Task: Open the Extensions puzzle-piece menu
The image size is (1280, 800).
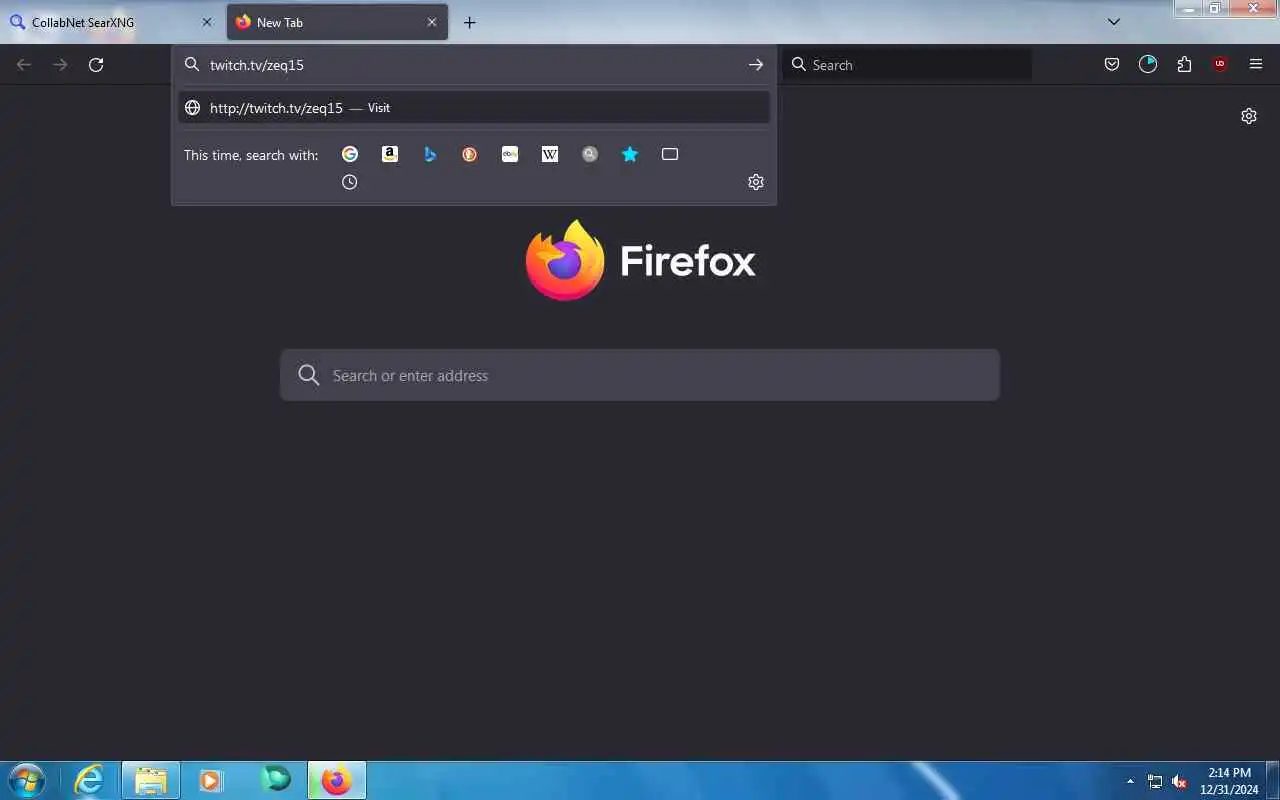Action: tap(1184, 65)
